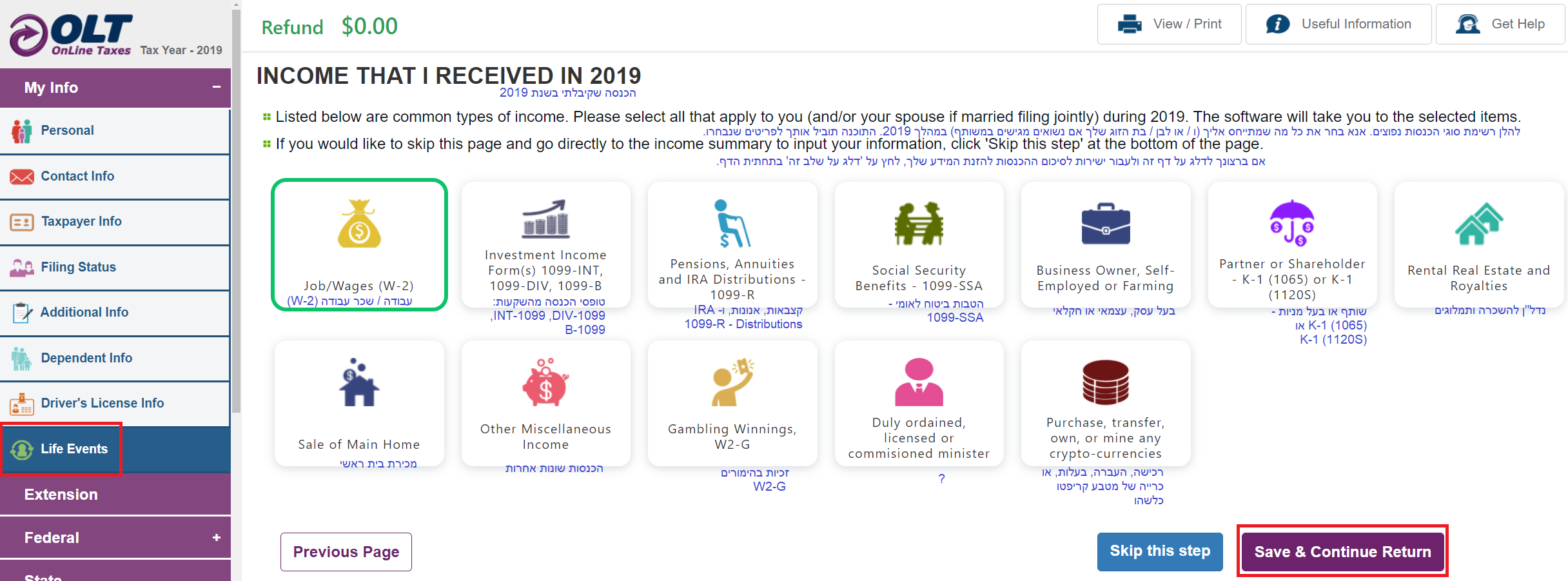The width and height of the screenshot is (1568, 581).
Task: Select the Rental Real Estate house icon
Action: (x=1479, y=223)
